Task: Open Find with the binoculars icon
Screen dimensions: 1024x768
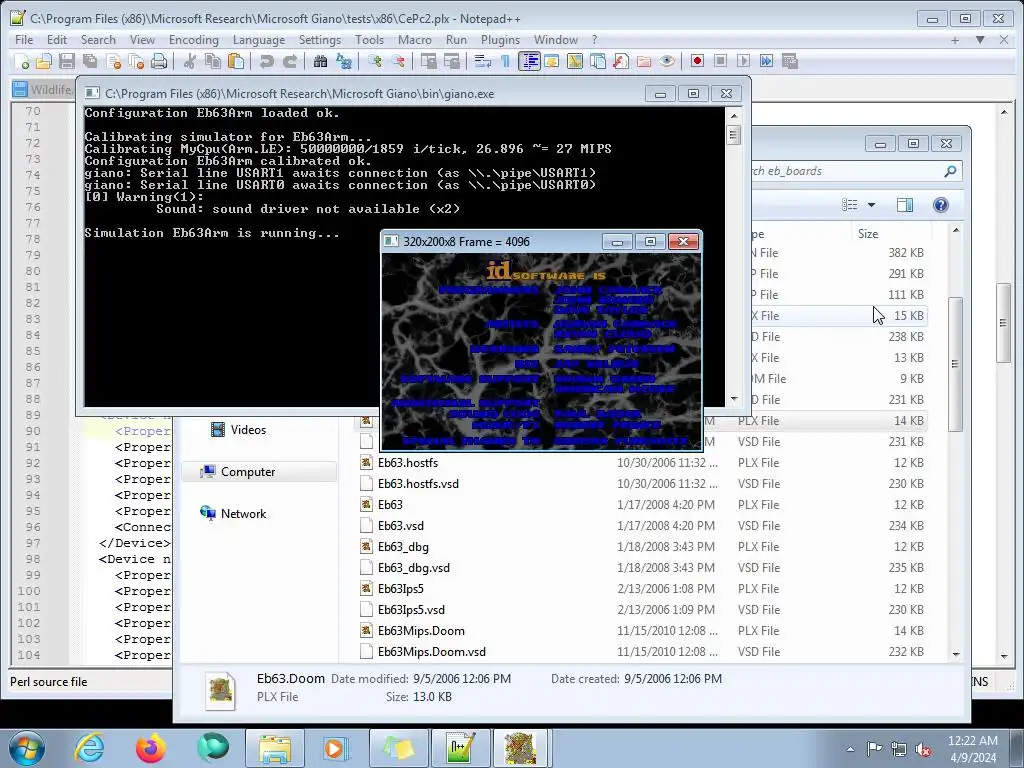Action: tap(320, 61)
